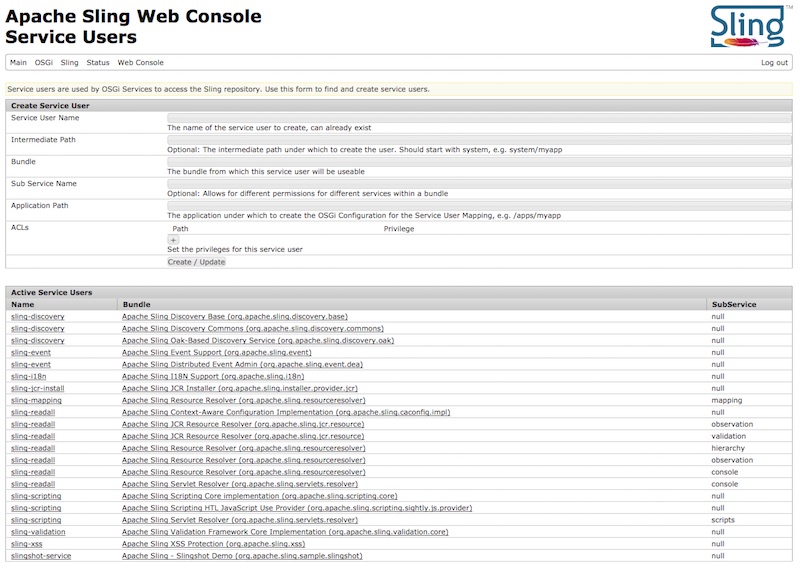Select the 'scripts' subservice cell
800x573 pixels.
[723, 520]
